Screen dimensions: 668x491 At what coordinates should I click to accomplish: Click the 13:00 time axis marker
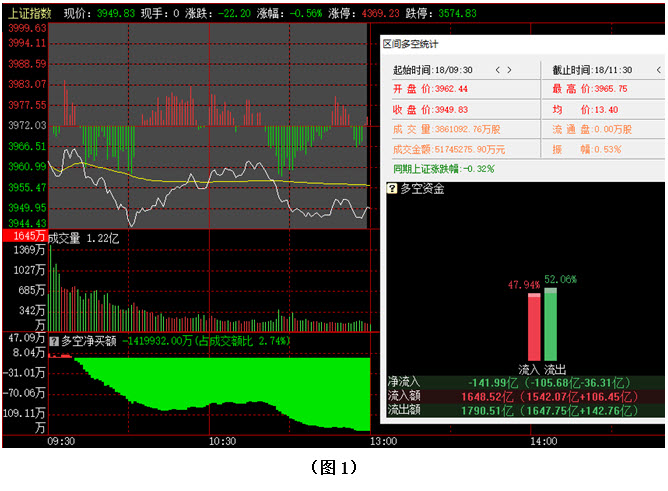coord(383,441)
